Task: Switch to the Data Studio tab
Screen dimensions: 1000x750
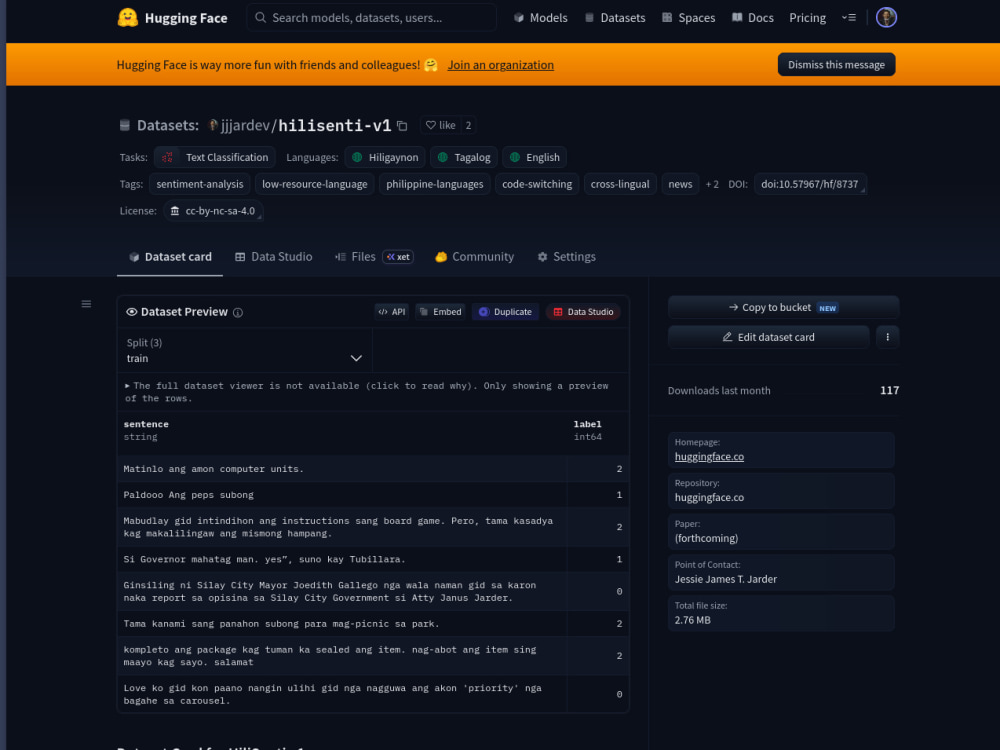Action: (274, 256)
